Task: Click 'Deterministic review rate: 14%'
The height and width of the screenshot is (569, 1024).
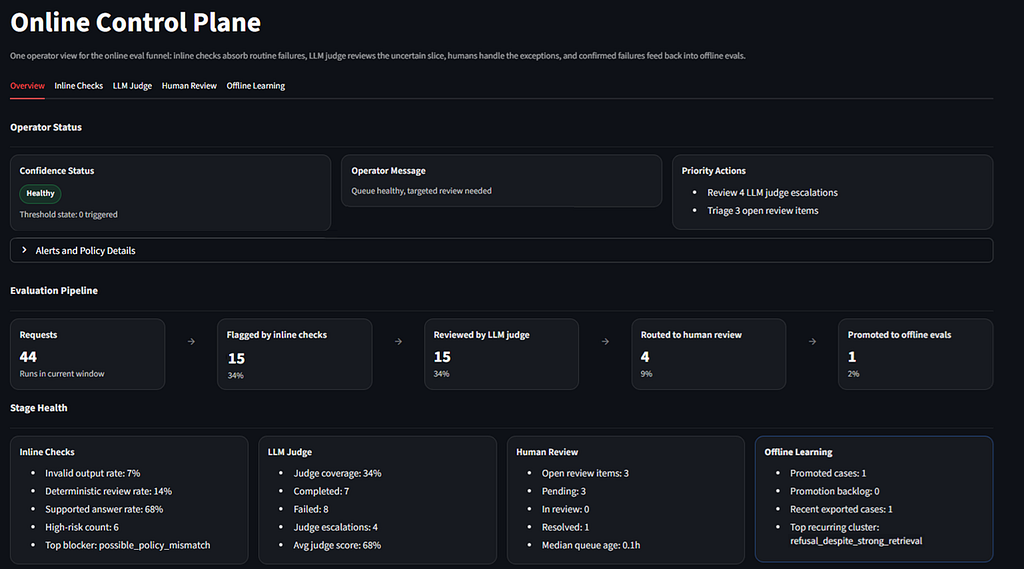Action: pyautogui.click(x=108, y=491)
